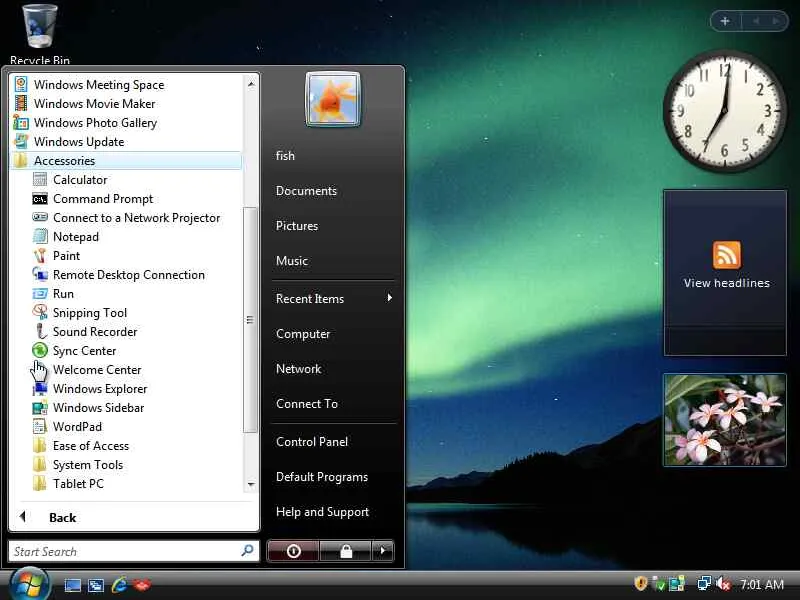Open the Sync Center icon
Image resolution: width=800 pixels, height=600 pixels.
40,351
